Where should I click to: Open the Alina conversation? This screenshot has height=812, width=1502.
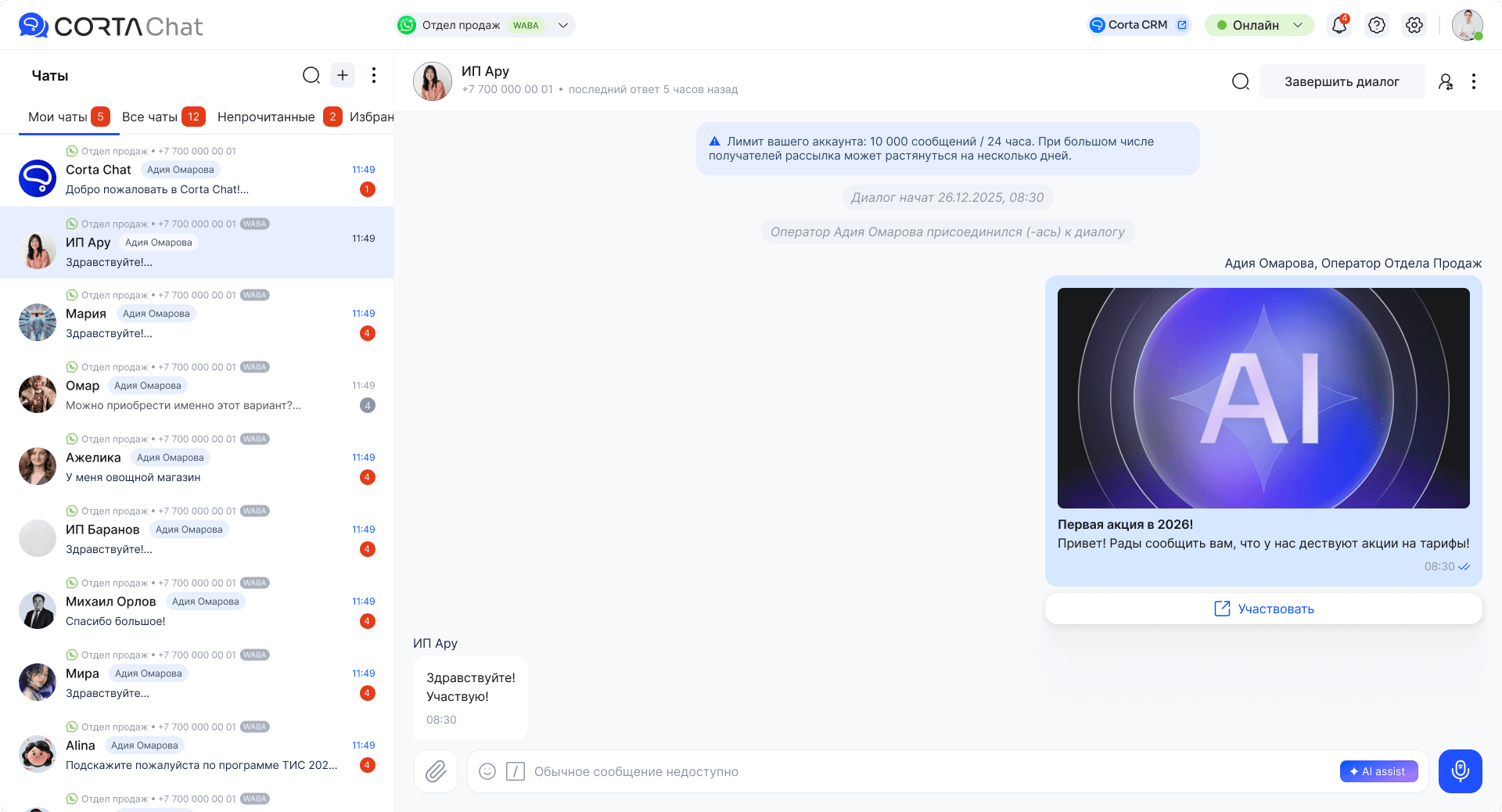click(197, 746)
